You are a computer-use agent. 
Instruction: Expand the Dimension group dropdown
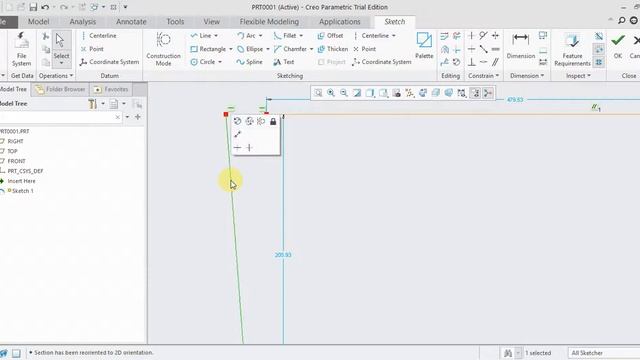point(527,76)
